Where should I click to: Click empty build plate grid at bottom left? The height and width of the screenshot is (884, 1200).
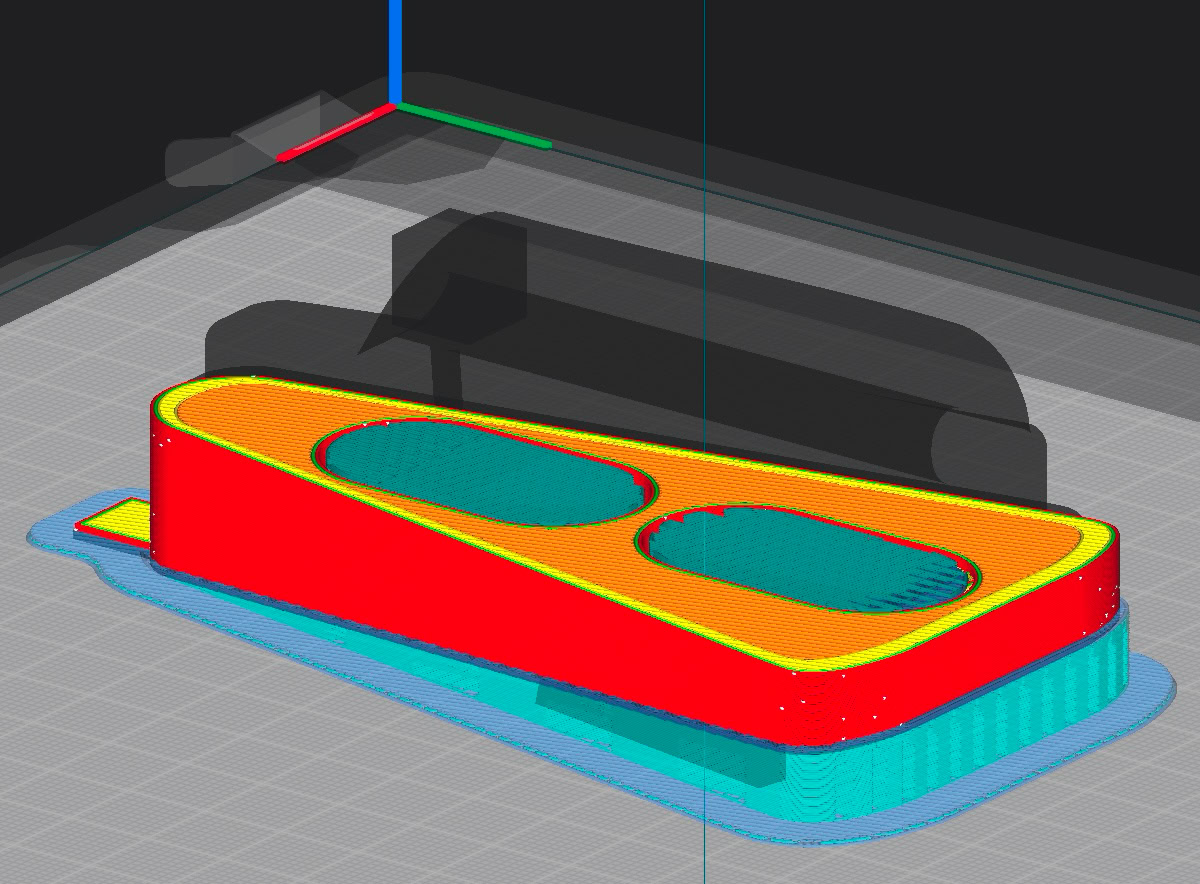pos(150,780)
